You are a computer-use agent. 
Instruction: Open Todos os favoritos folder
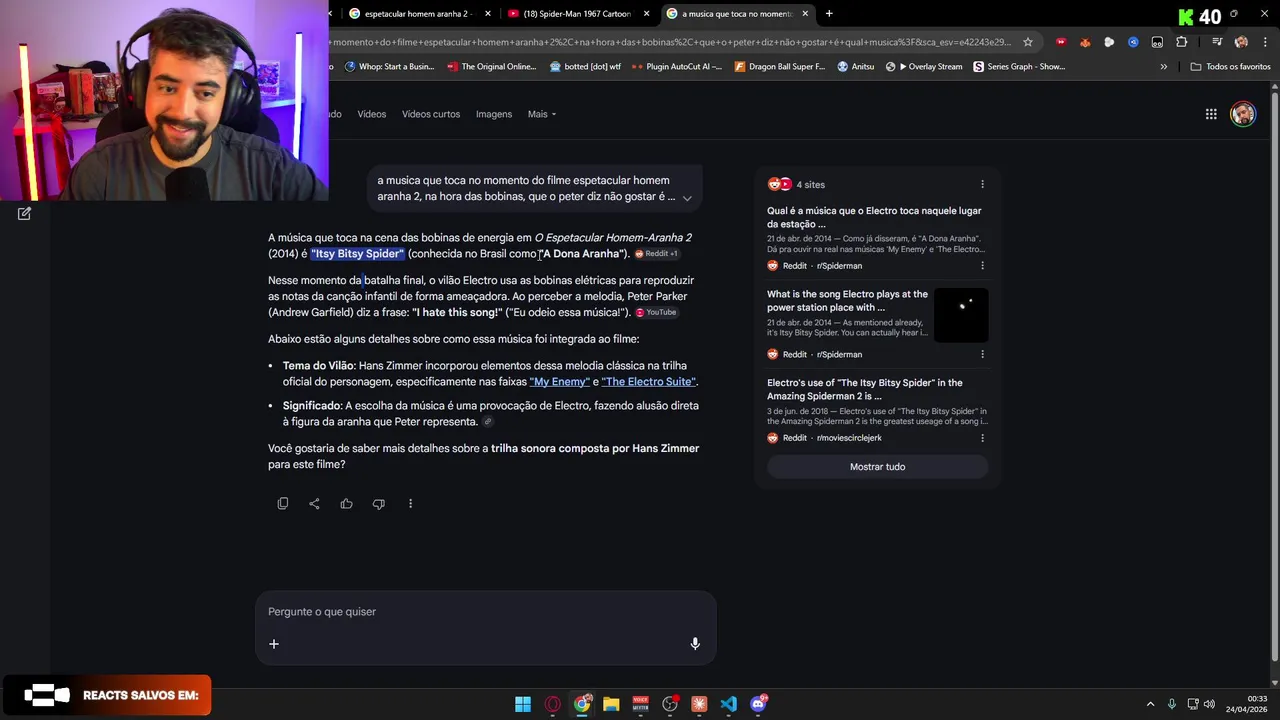pos(1230,67)
